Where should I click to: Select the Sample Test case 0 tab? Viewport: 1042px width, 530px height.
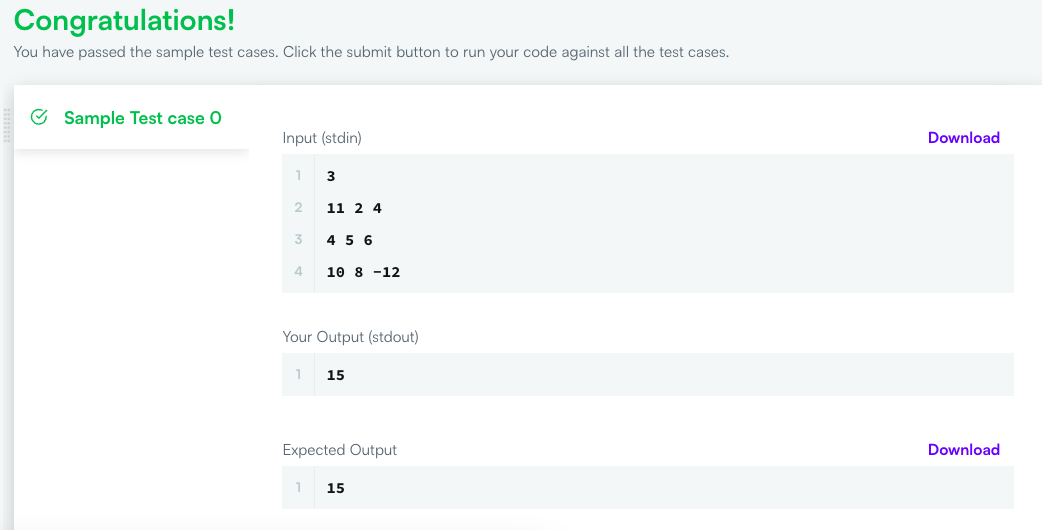tap(132, 118)
